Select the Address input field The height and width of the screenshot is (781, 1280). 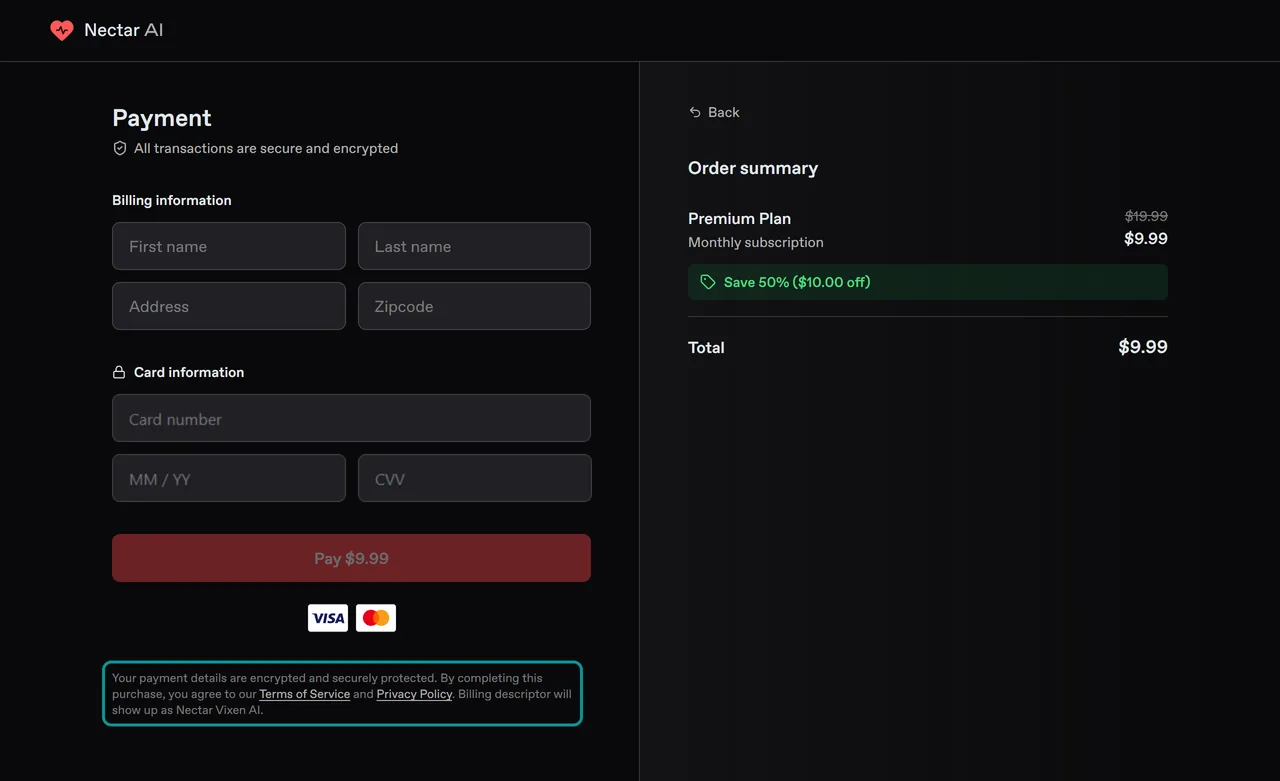229,306
